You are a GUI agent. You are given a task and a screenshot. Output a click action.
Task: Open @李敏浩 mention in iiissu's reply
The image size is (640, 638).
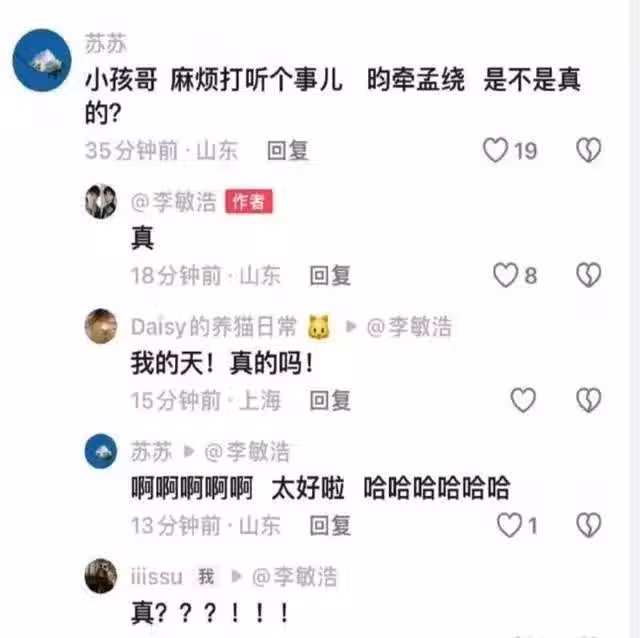coord(295,576)
